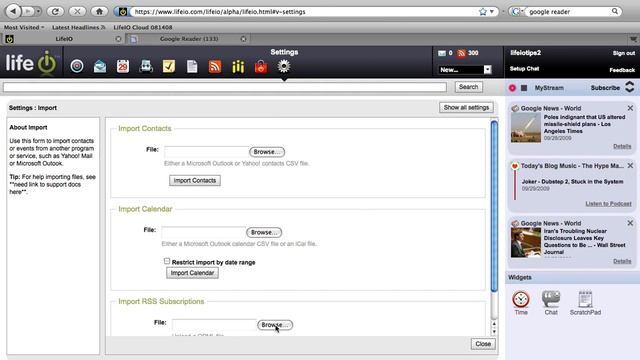640x360 pixels.
Task: Click the magnifier in browser search box
Action: (615, 11)
